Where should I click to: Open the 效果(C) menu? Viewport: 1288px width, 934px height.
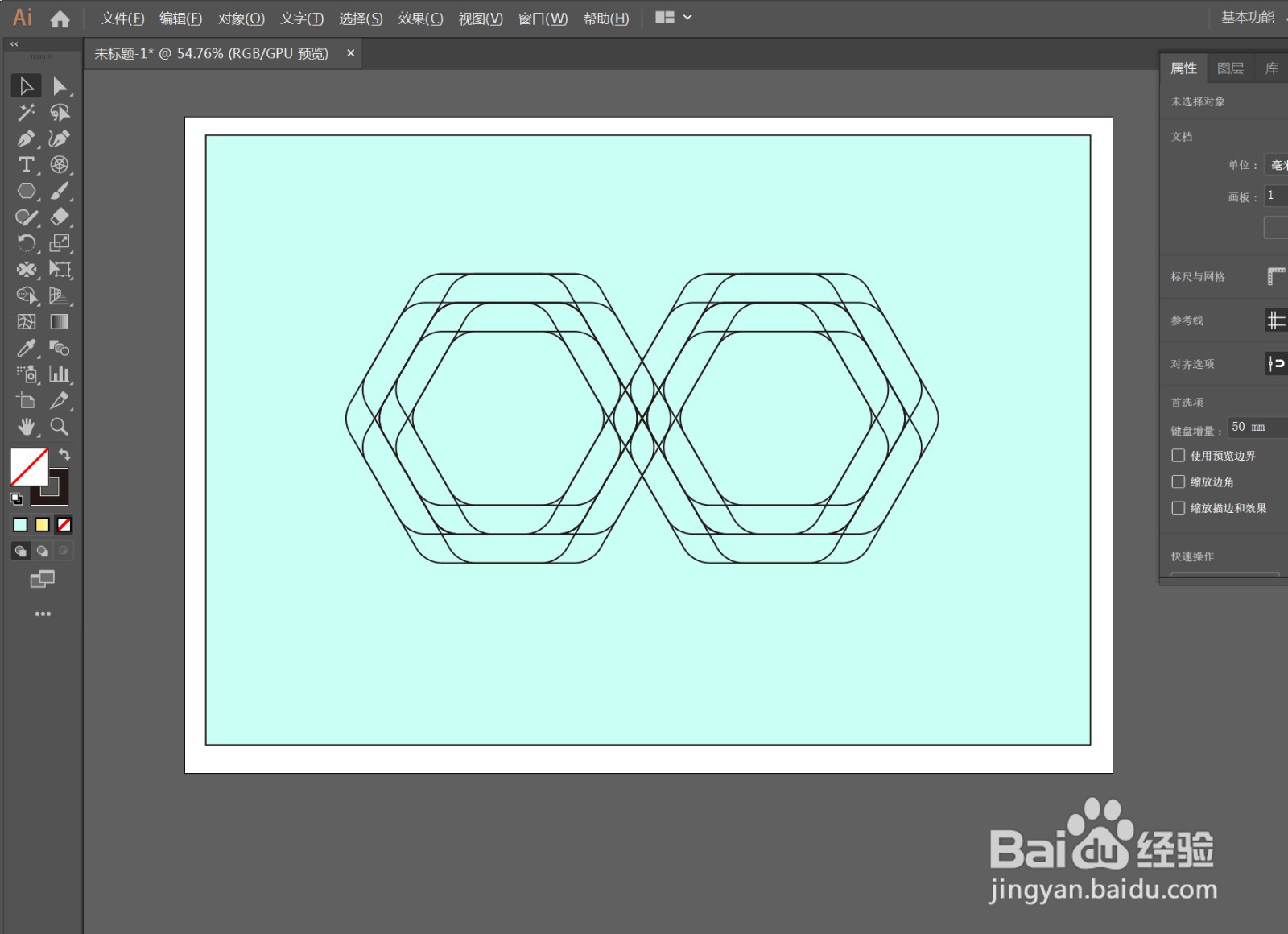click(x=420, y=19)
